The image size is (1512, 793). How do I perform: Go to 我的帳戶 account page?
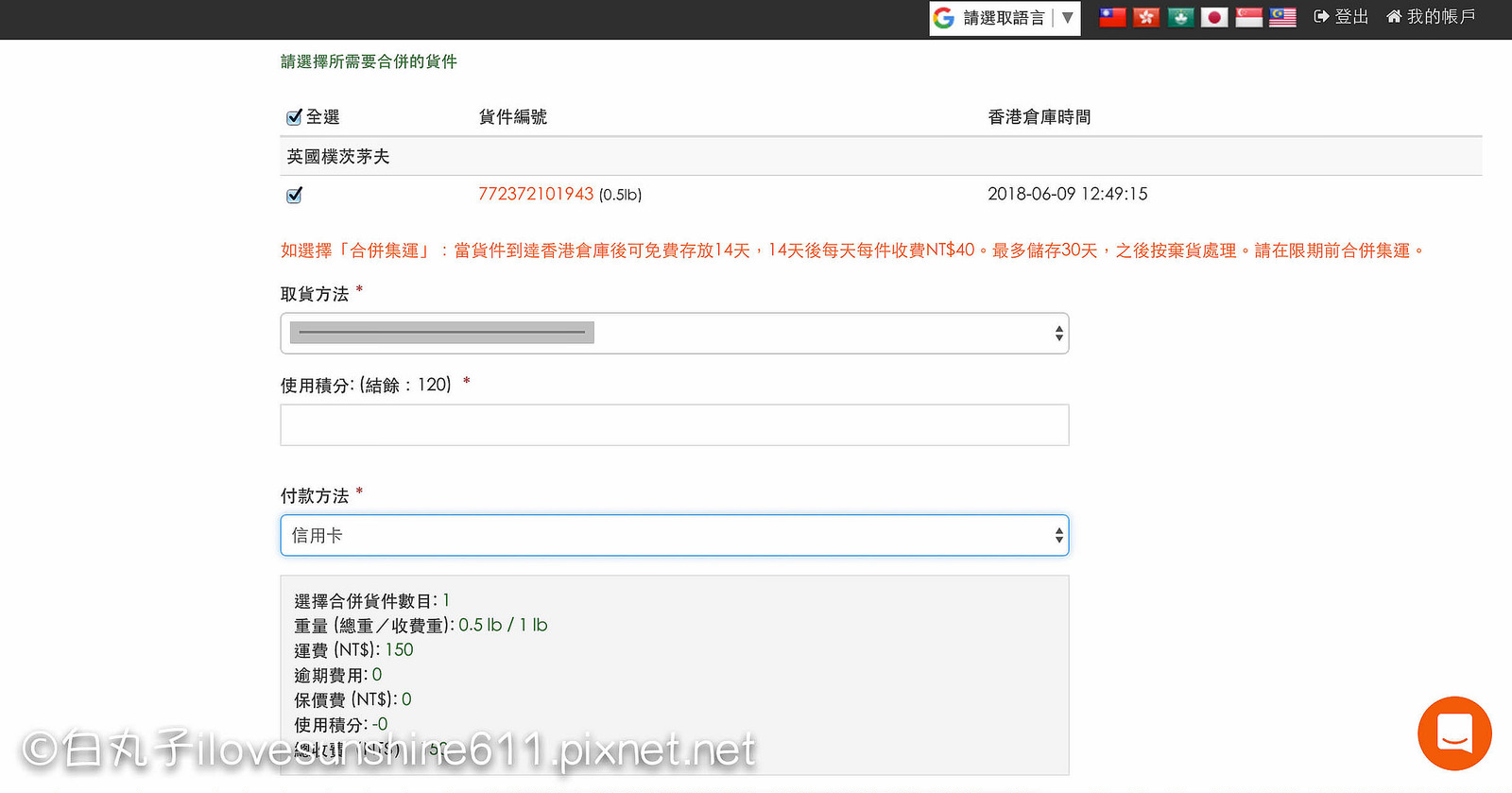click(x=1430, y=17)
